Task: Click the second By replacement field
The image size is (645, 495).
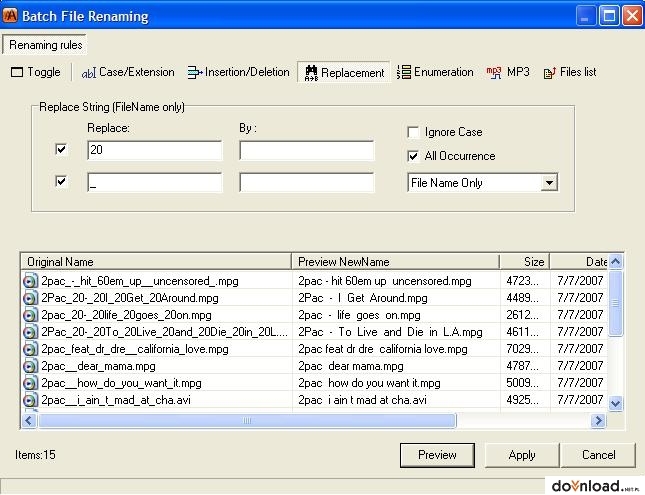Action: pyautogui.click(x=307, y=182)
